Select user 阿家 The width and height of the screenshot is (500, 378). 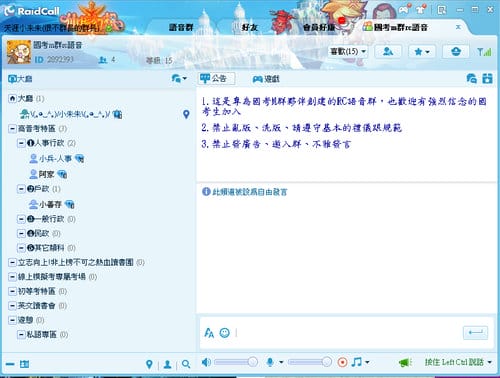[x=48, y=174]
